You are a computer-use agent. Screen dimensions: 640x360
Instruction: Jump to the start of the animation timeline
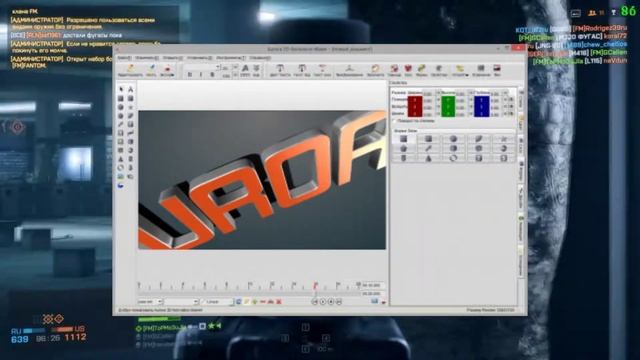pyautogui.click(x=315, y=302)
